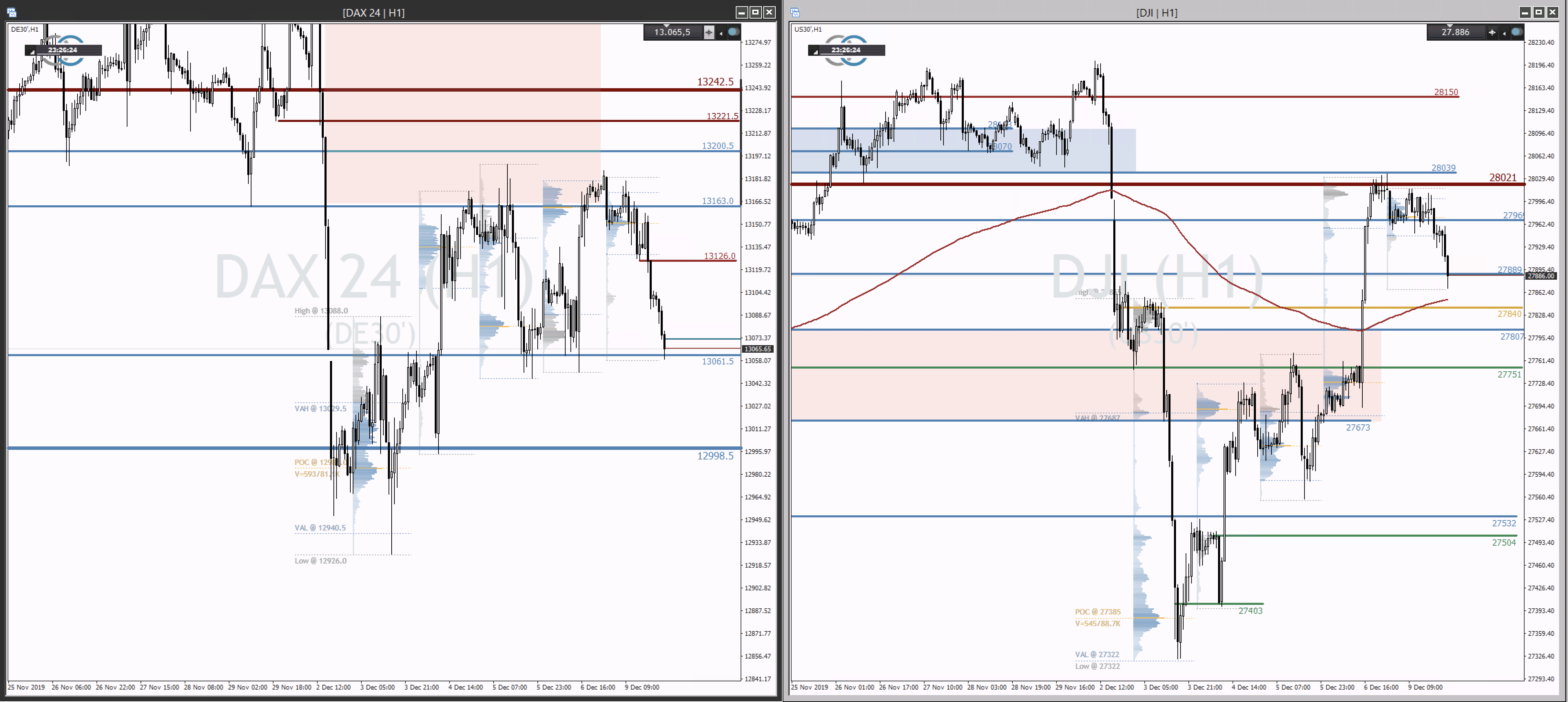Select the 27751 green level label
The width and height of the screenshot is (1568, 702).
[x=1509, y=374]
